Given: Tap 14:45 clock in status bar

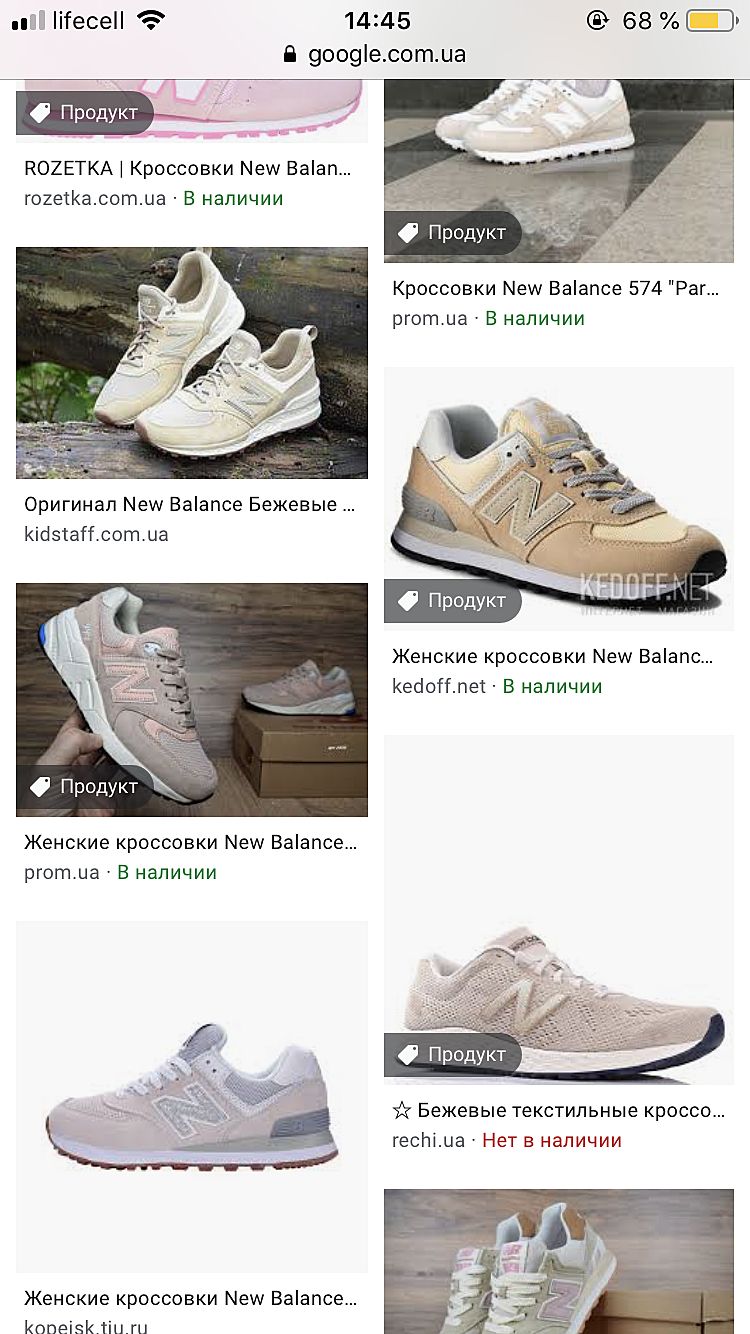Looking at the screenshot, I should click(377, 20).
